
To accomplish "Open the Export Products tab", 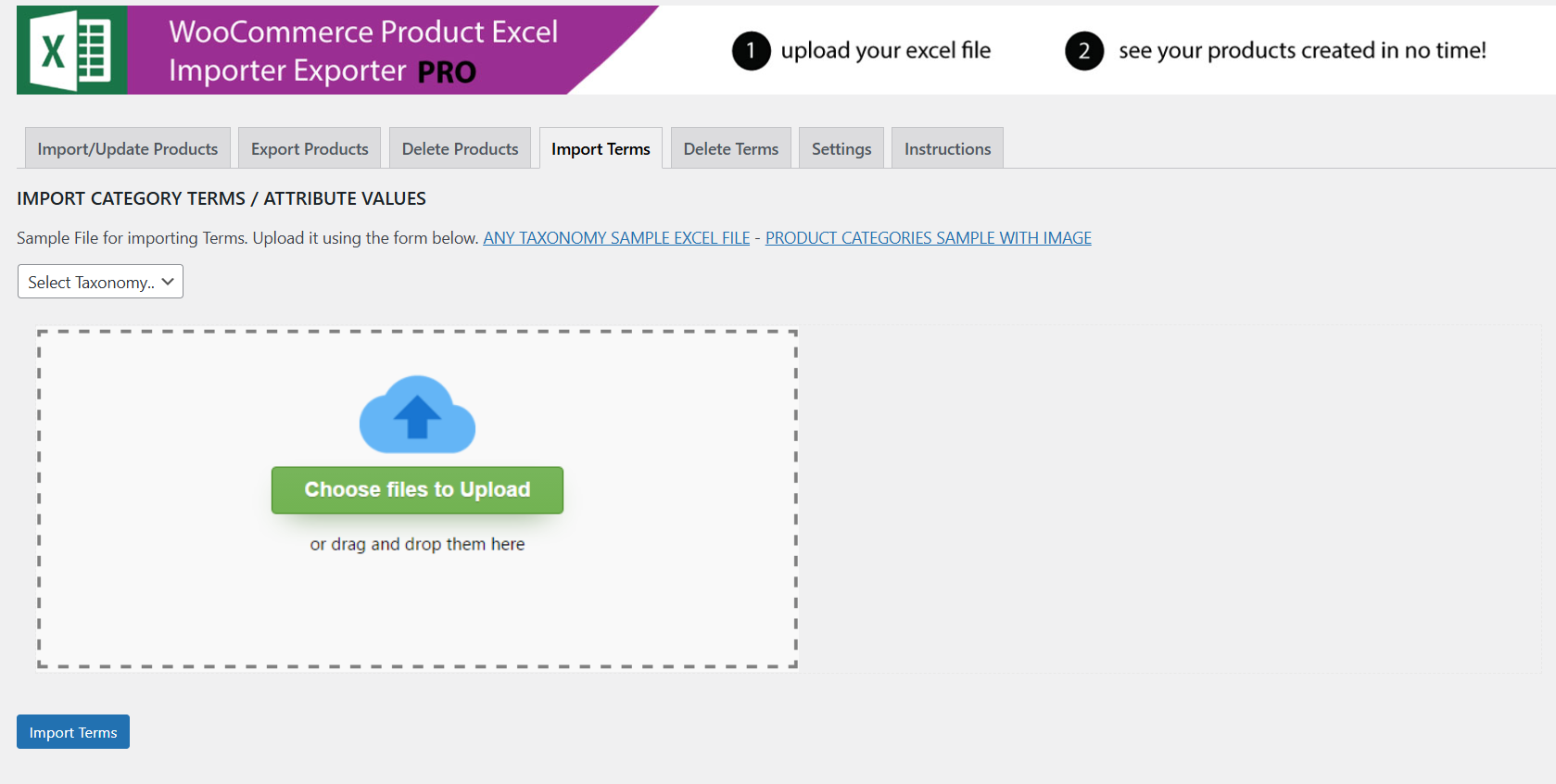I will [310, 148].
